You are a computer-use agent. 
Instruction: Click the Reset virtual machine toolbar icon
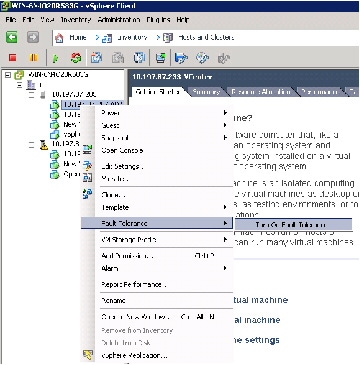coord(76,58)
